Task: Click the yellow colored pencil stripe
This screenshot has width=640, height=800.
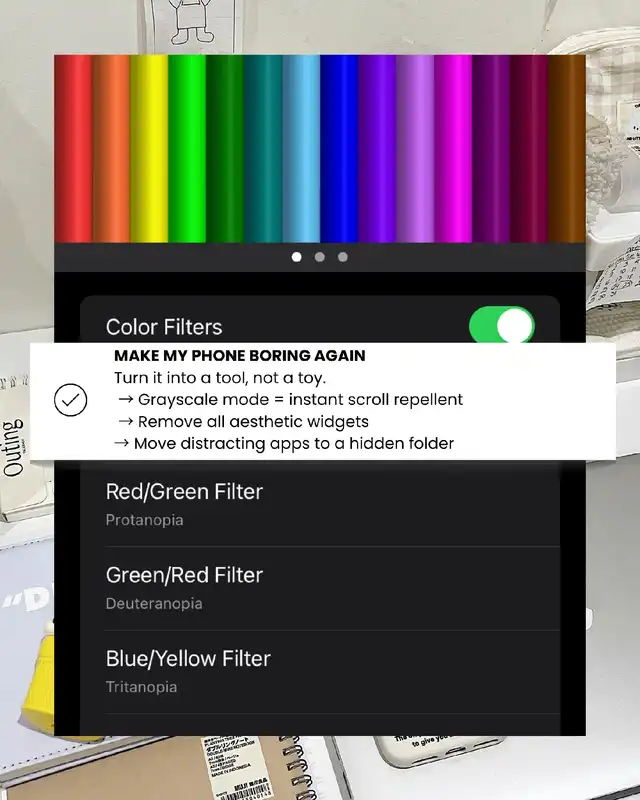Action: click(x=149, y=148)
